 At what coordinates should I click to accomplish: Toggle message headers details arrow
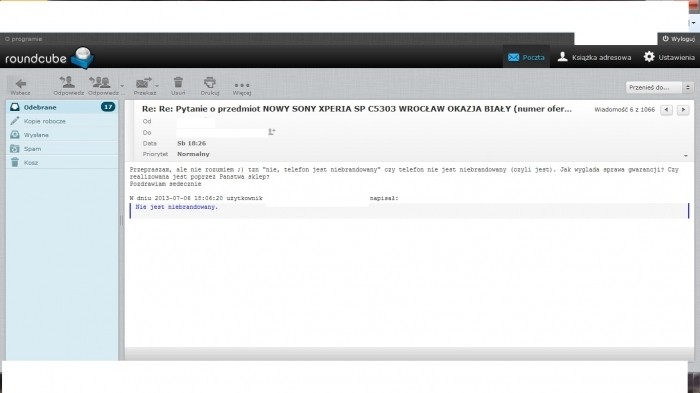point(686,155)
